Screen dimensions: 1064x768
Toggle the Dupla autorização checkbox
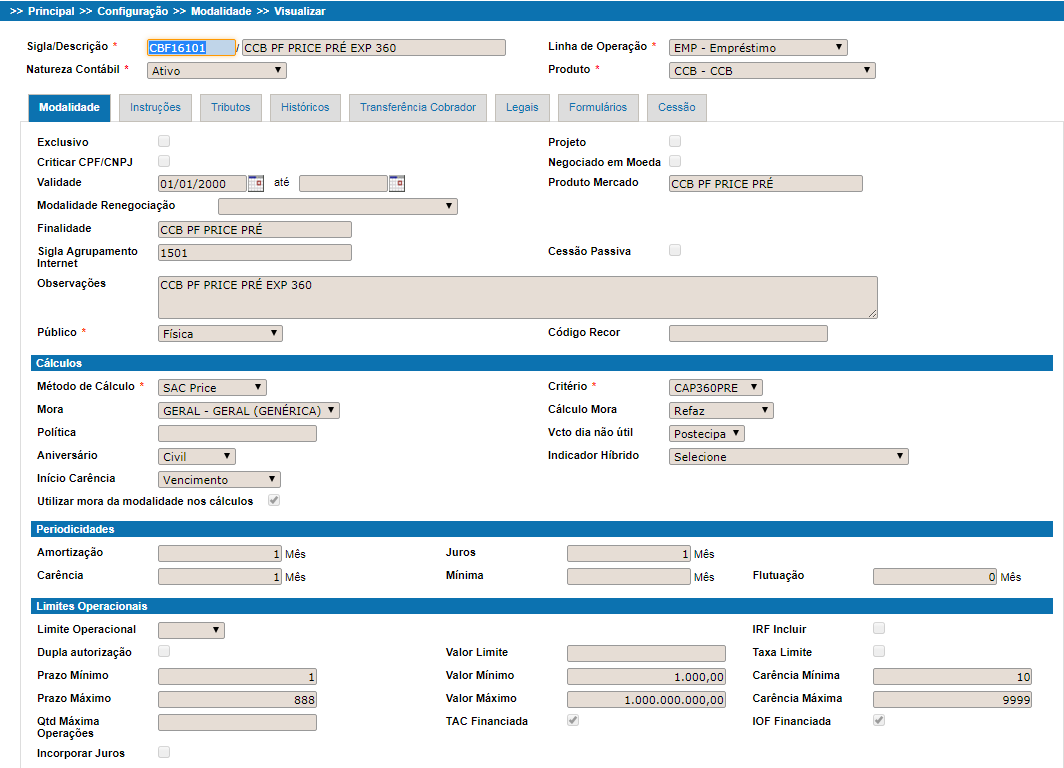click(x=164, y=651)
